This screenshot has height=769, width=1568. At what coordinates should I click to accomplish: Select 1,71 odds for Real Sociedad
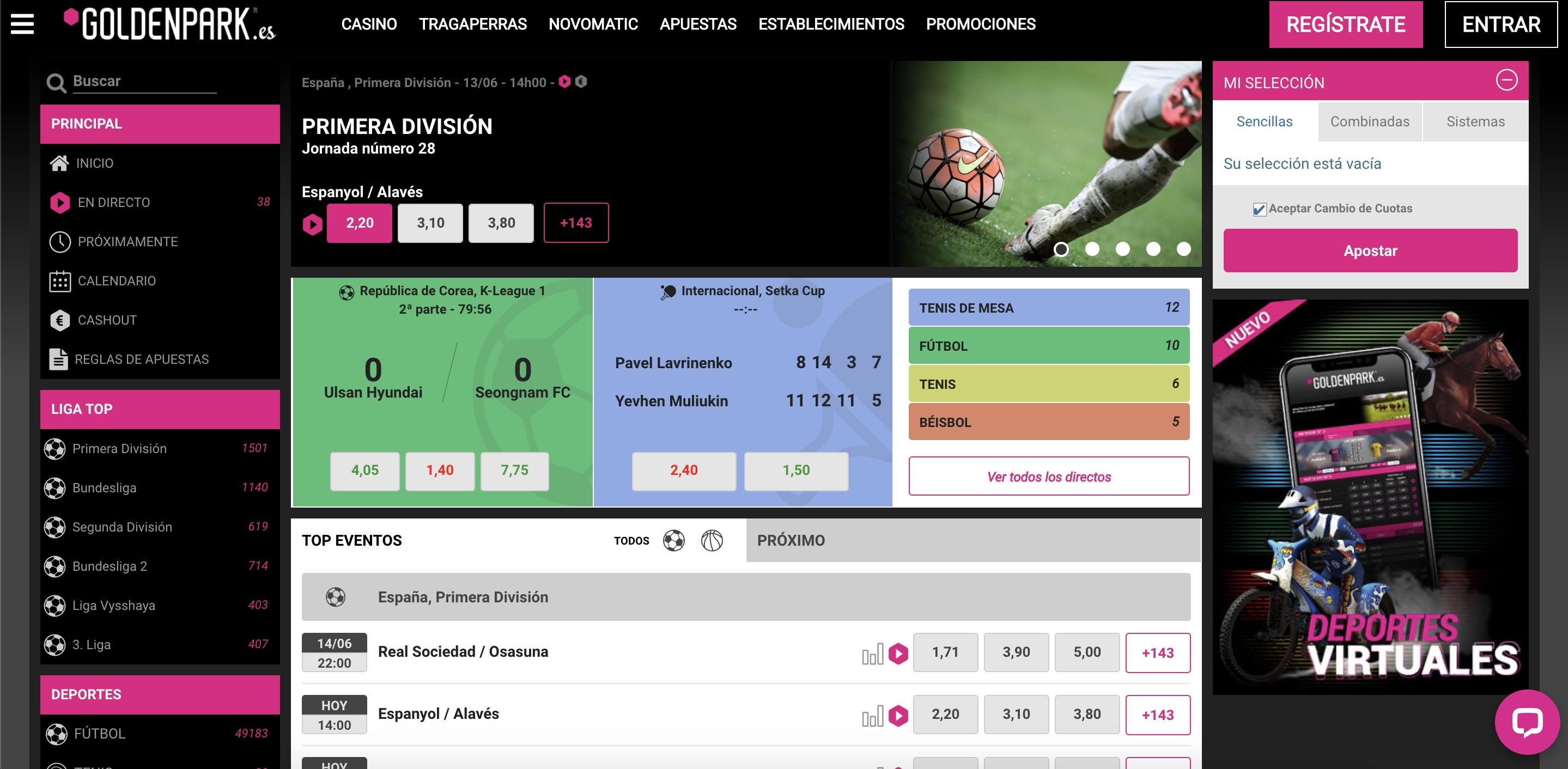point(945,653)
